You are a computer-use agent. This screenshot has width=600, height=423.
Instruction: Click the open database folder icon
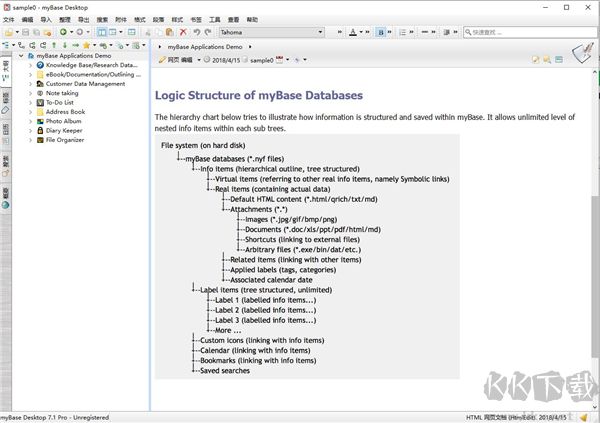click(x=8, y=33)
